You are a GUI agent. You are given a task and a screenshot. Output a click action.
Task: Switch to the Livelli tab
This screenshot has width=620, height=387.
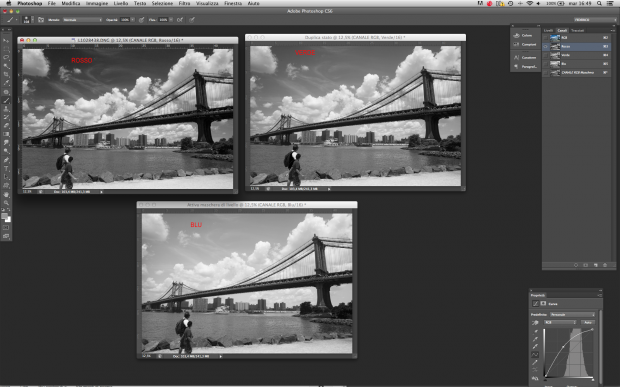(548, 30)
